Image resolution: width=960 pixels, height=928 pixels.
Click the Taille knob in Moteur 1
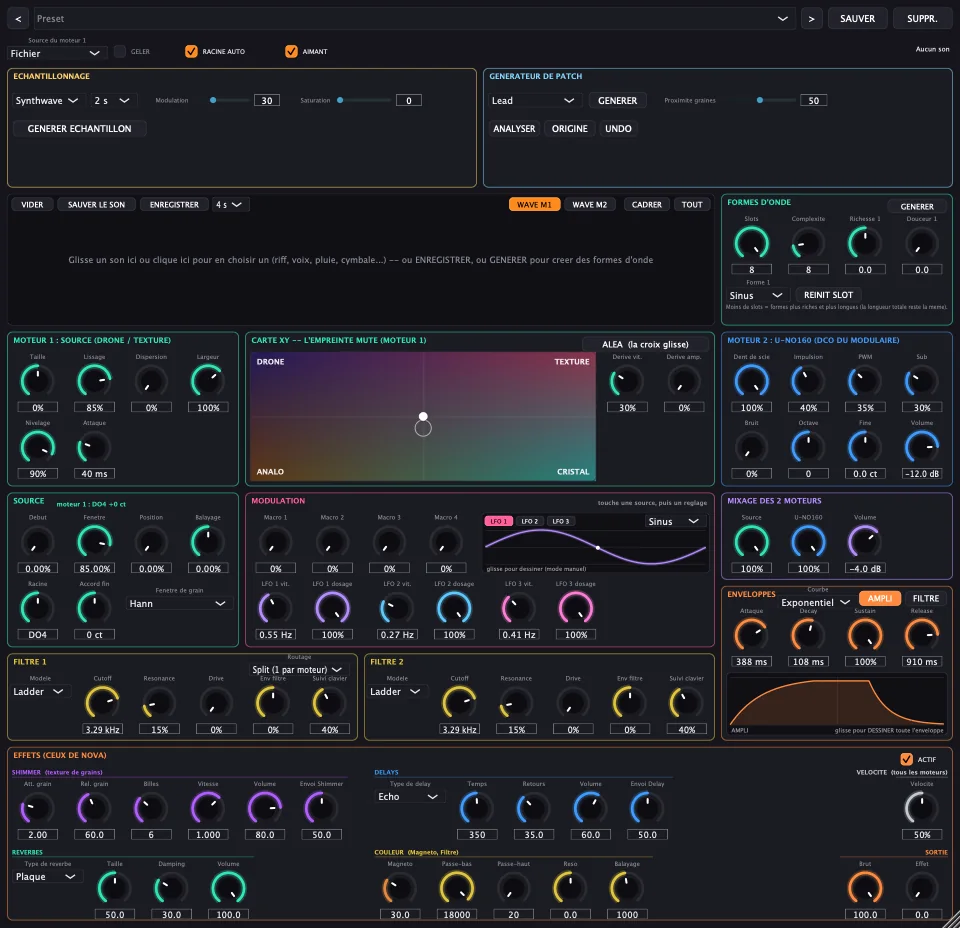(x=38, y=381)
